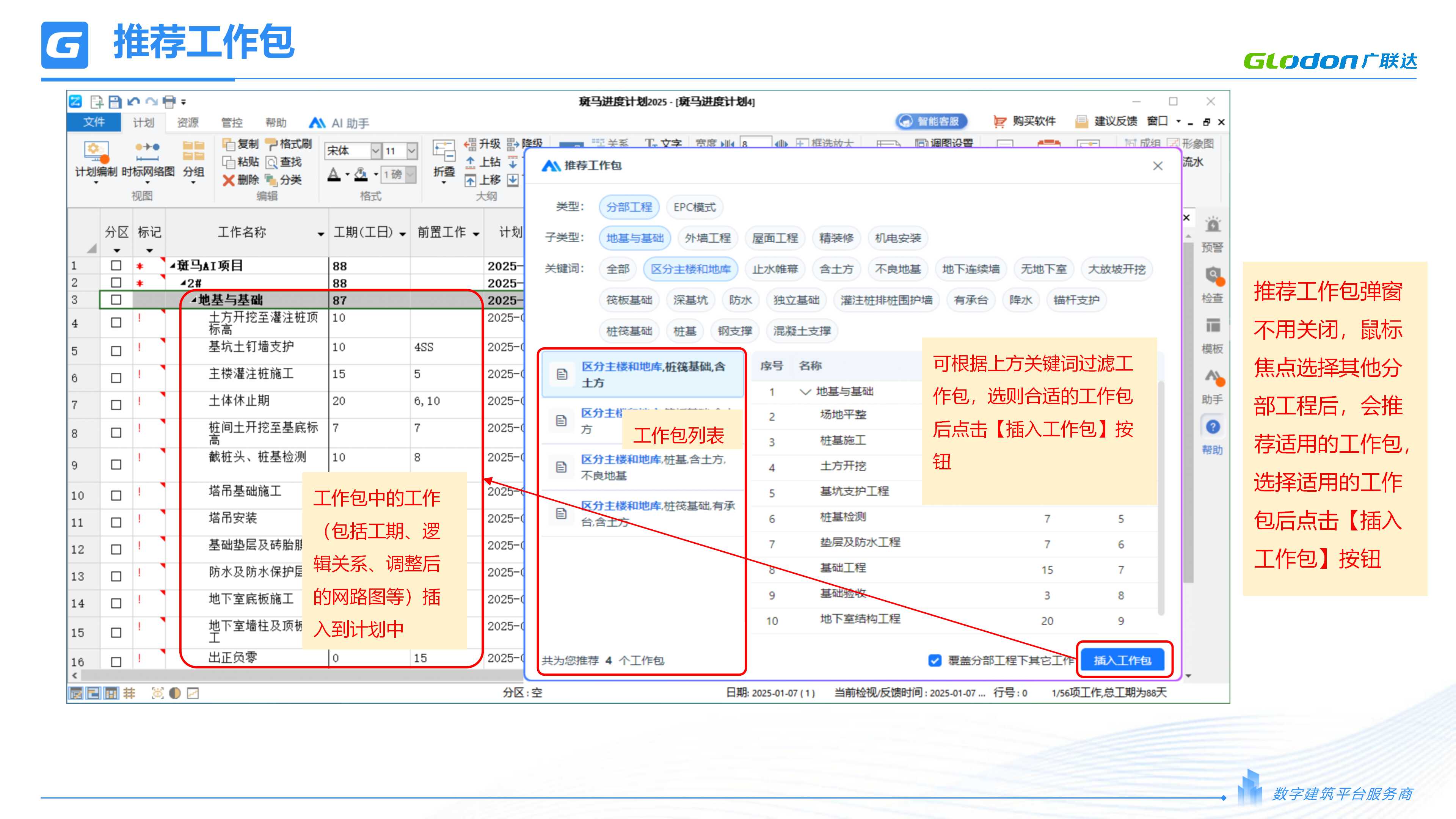Click the 格式刷 format painter icon
1456x819 pixels.
tap(271, 144)
